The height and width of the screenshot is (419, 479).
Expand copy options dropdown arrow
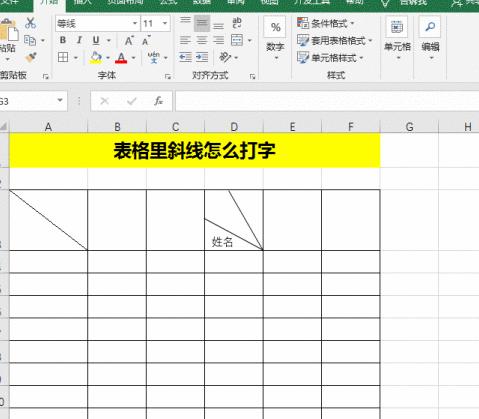(x=43, y=41)
